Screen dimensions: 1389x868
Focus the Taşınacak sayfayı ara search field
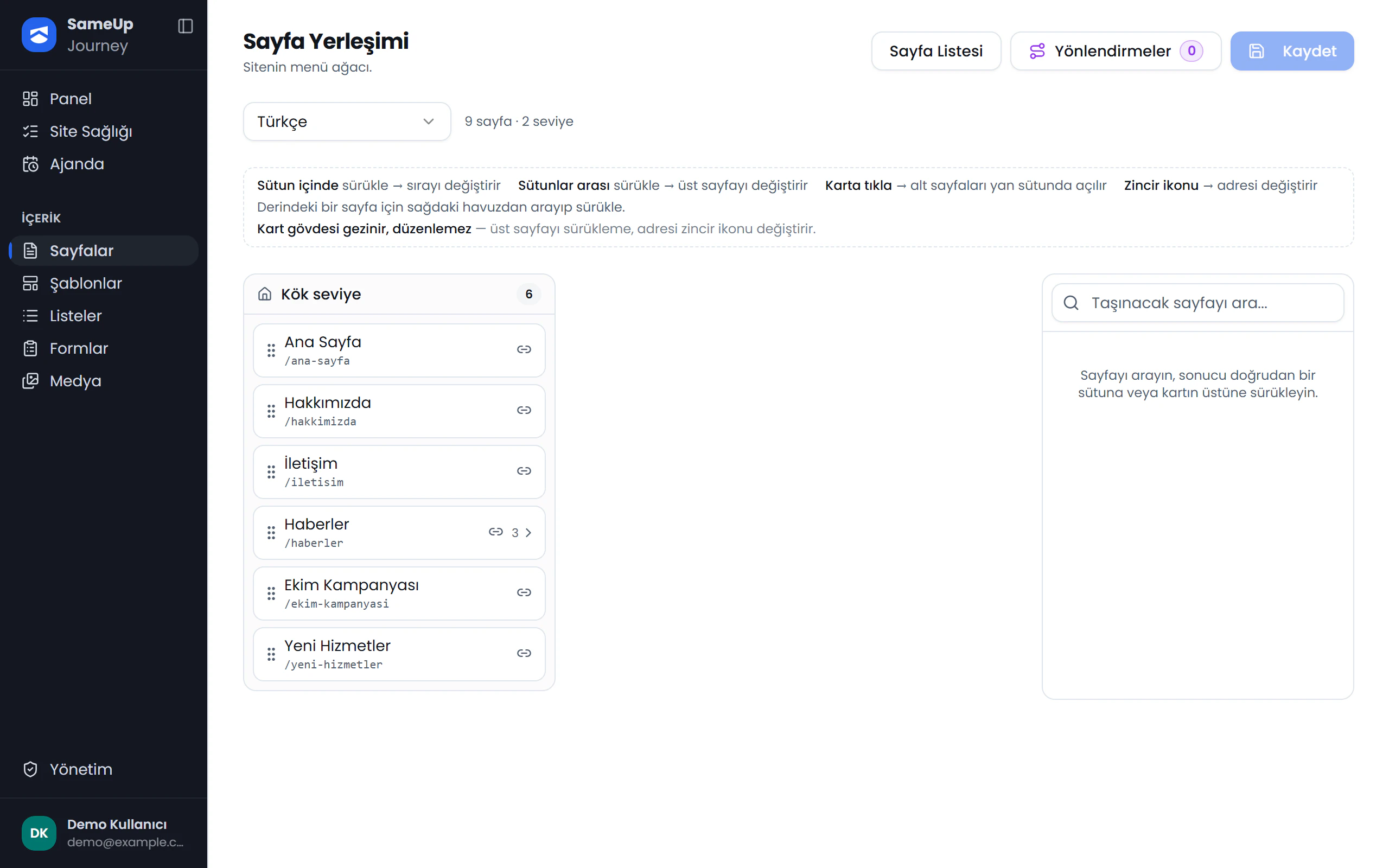tap(1197, 303)
